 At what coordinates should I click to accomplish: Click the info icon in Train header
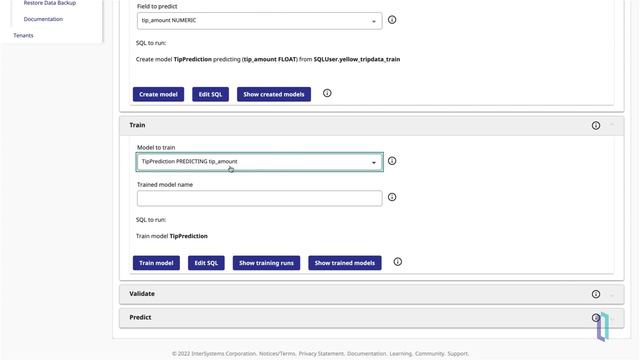596,125
